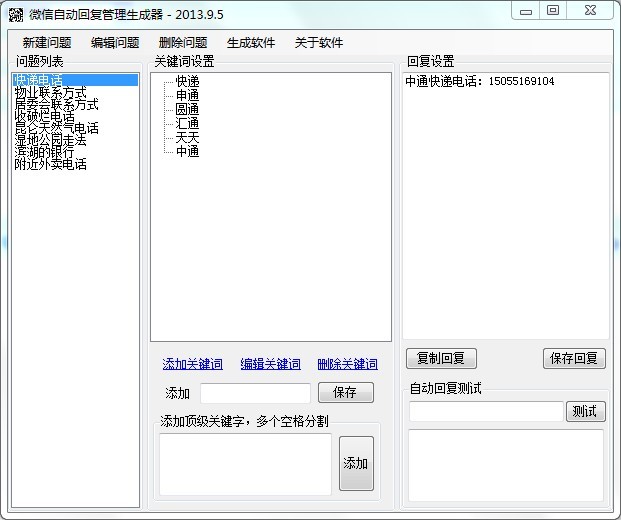Image resolution: width=621 pixels, height=520 pixels.
Task: Close the window
Action: click(590, 11)
